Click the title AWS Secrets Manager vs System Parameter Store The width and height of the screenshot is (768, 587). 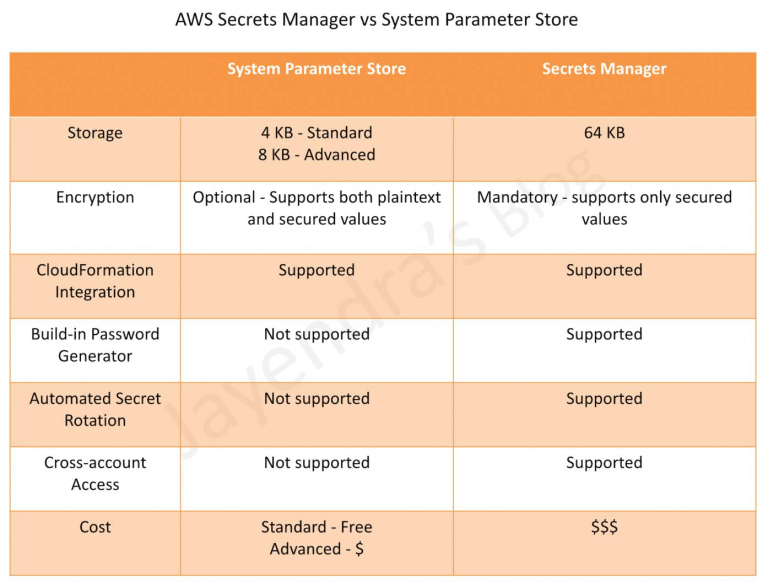[x=376, y=20]
